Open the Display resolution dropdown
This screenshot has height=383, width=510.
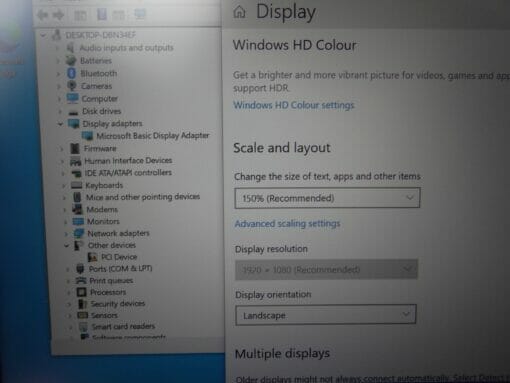[x=326, y=269]
